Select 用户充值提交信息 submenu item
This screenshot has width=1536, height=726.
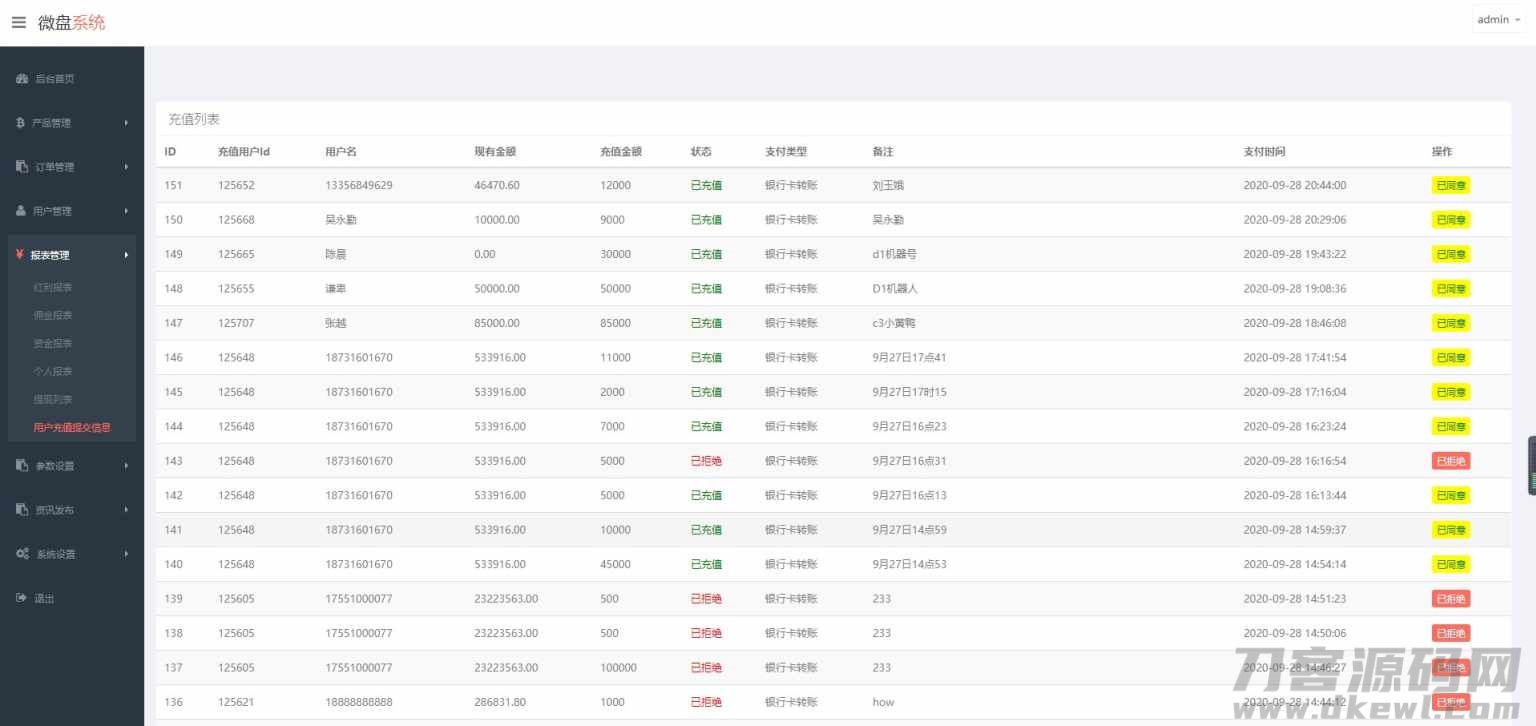tap(72, 428)
